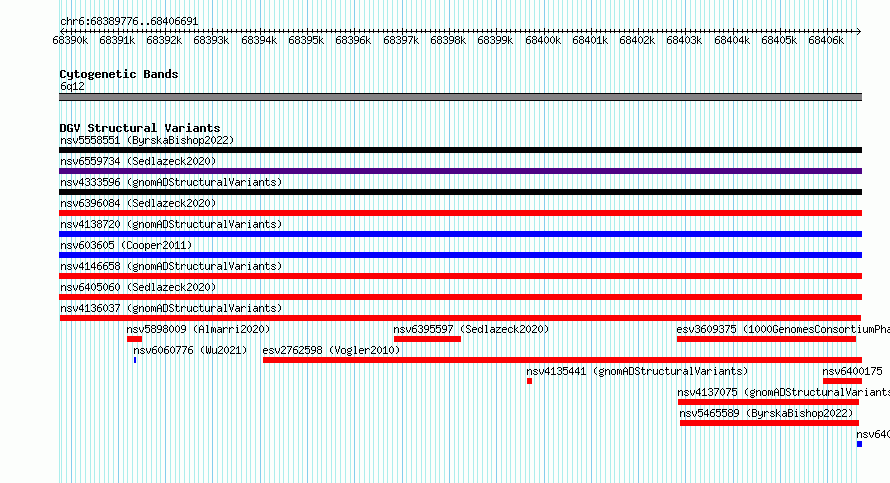The height and width of the screenshot is (483, 890).
Task: Click the short red bar under nsv5898009
Action: point(135,339)
